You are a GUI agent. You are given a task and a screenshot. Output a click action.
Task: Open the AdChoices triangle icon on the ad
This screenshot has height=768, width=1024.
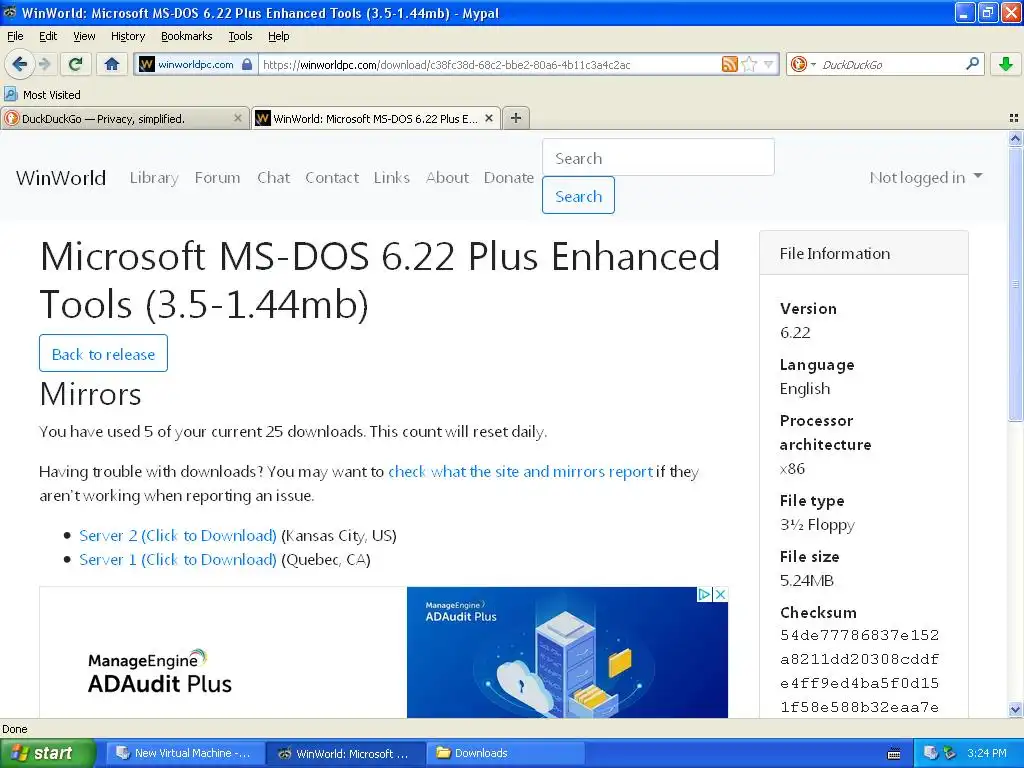(705, 594)
